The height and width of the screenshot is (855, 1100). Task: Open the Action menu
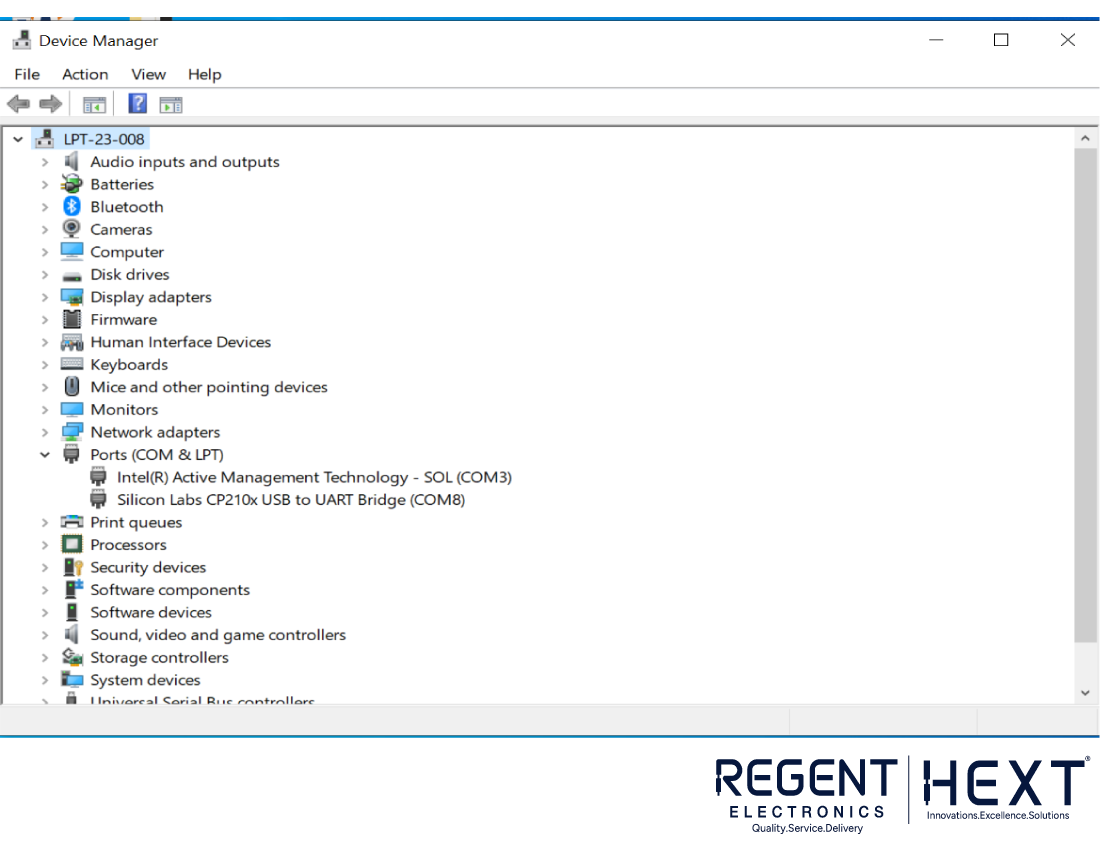point(85,74)
